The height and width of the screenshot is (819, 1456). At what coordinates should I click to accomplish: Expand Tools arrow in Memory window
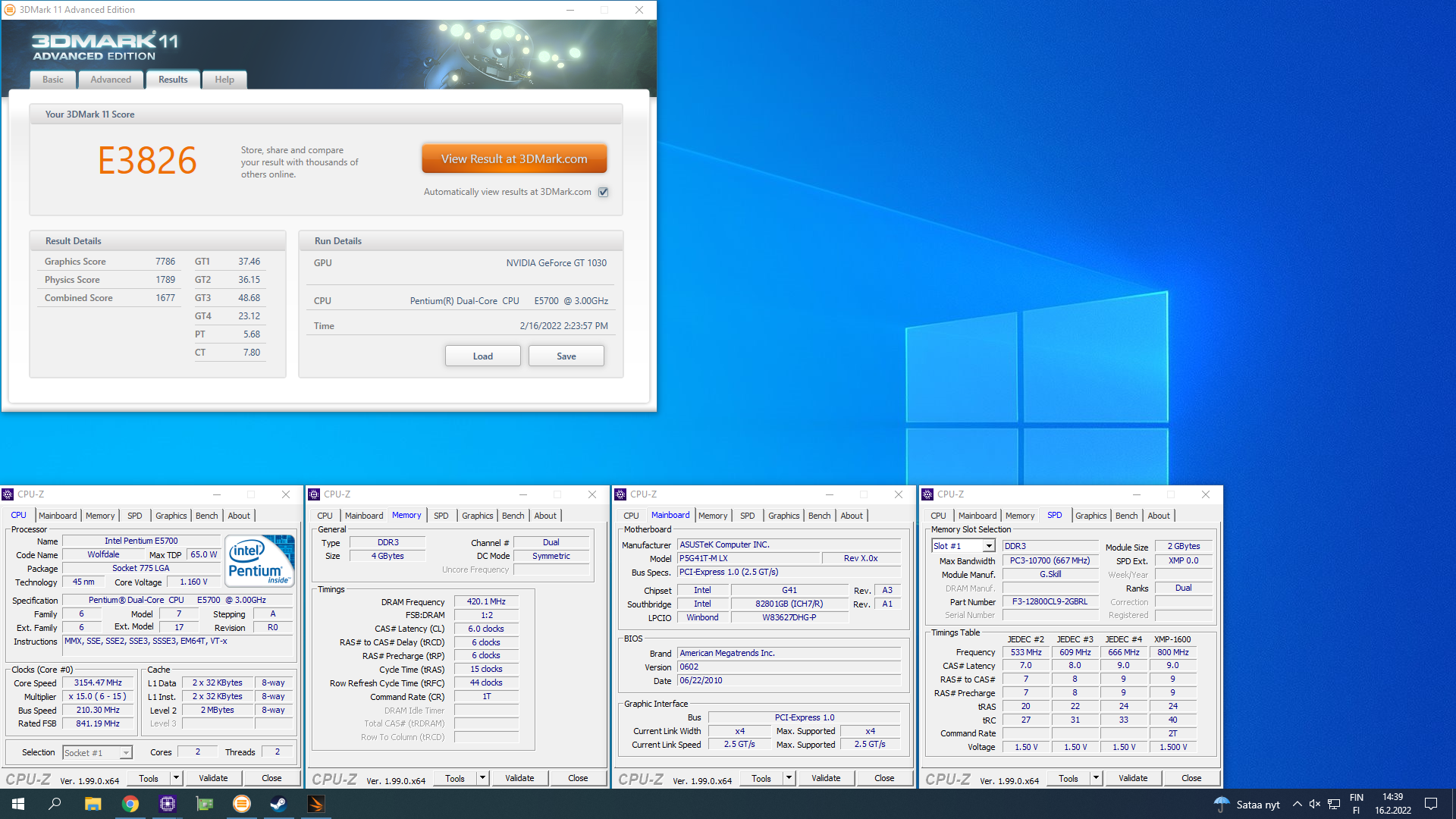[482, 778]
